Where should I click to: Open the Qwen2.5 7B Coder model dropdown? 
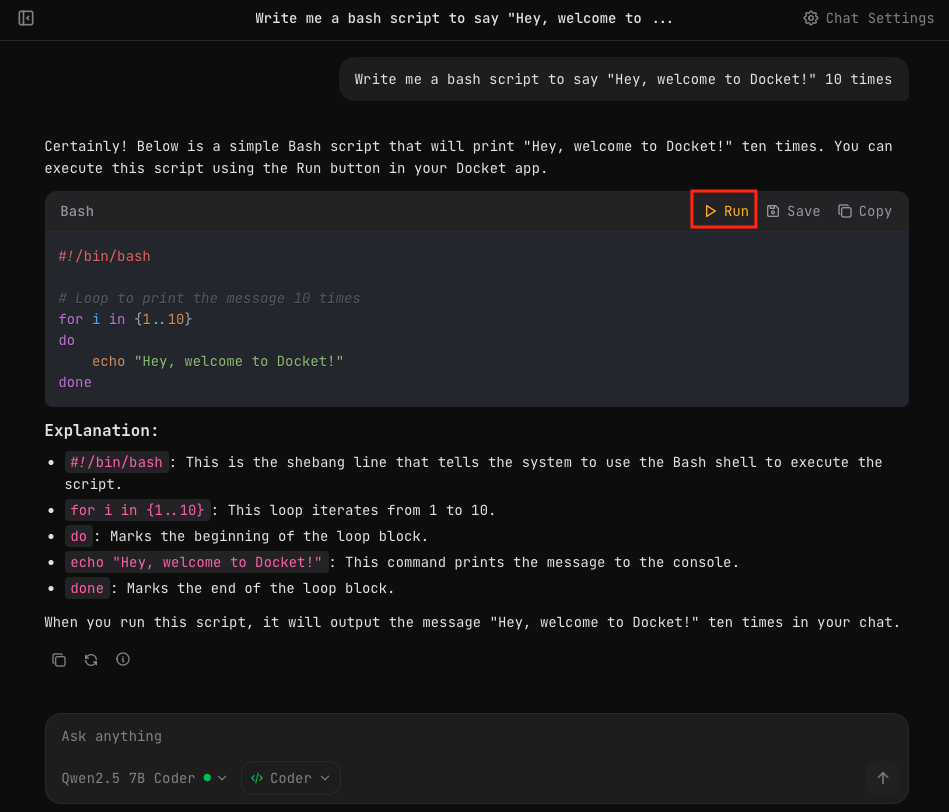click(x=143, y=777)
